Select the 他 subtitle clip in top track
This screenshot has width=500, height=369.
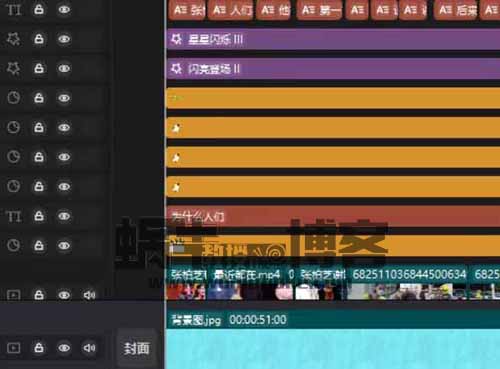(274, 10)
